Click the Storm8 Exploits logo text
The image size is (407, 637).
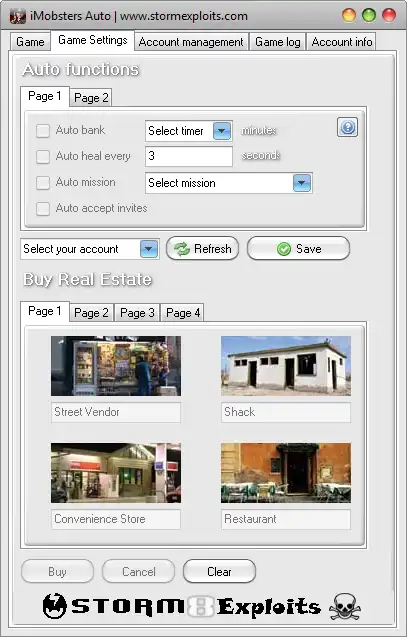click(x=197, y=607)
